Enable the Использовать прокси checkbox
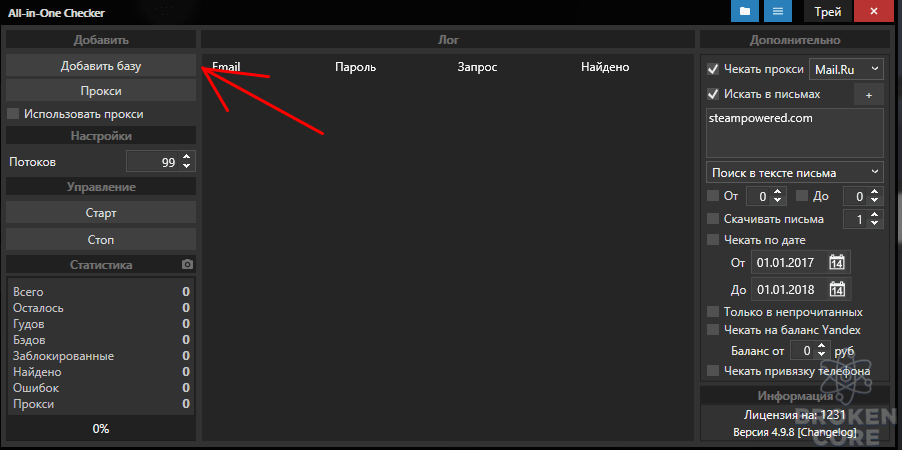Image resolution: width=902 pixels, height=450 pixels. tap(13, 114)
